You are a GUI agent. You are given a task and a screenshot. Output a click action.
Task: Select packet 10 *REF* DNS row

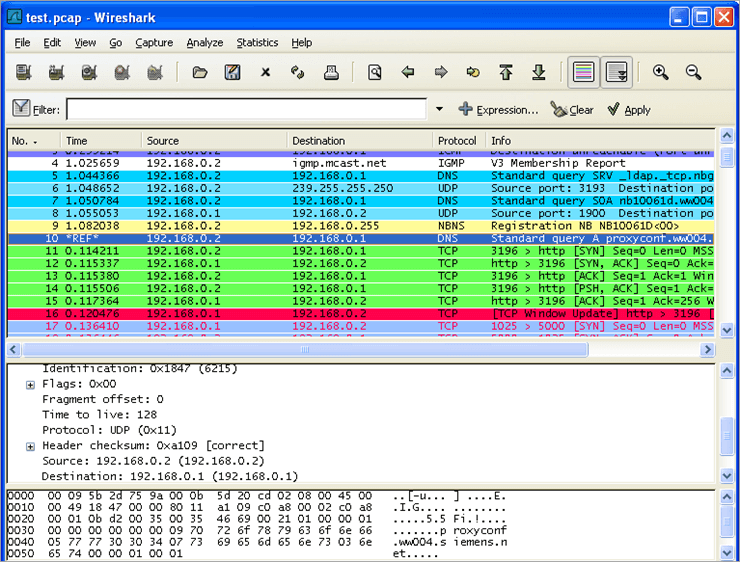click(361, 238)
